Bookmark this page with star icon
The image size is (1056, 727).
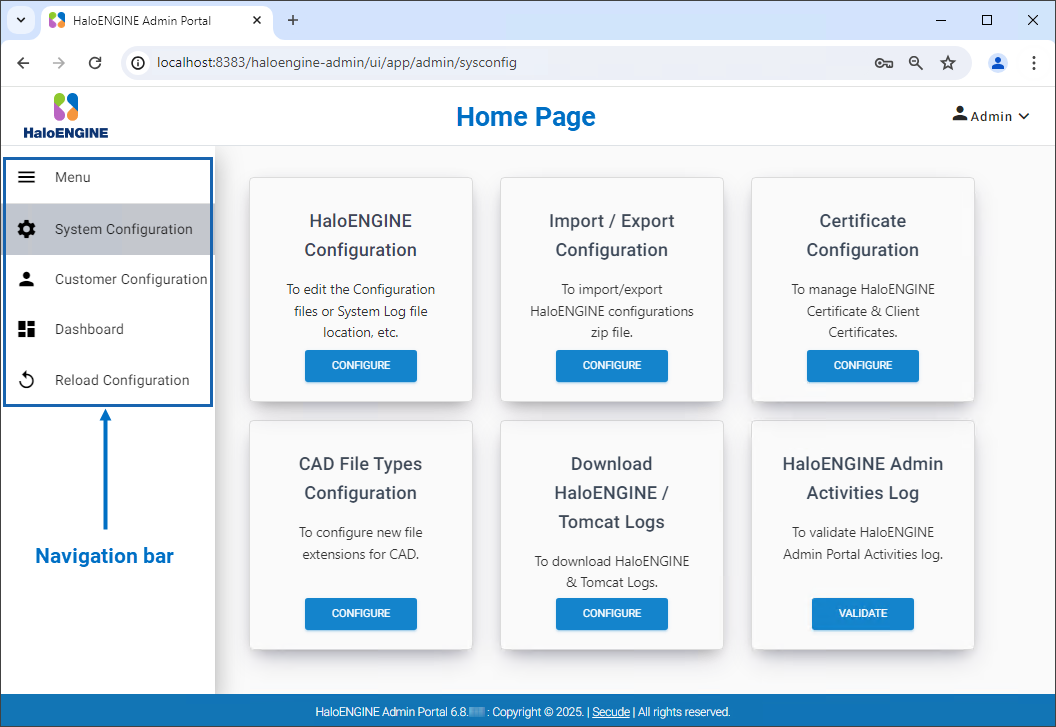tap(947, 62)
